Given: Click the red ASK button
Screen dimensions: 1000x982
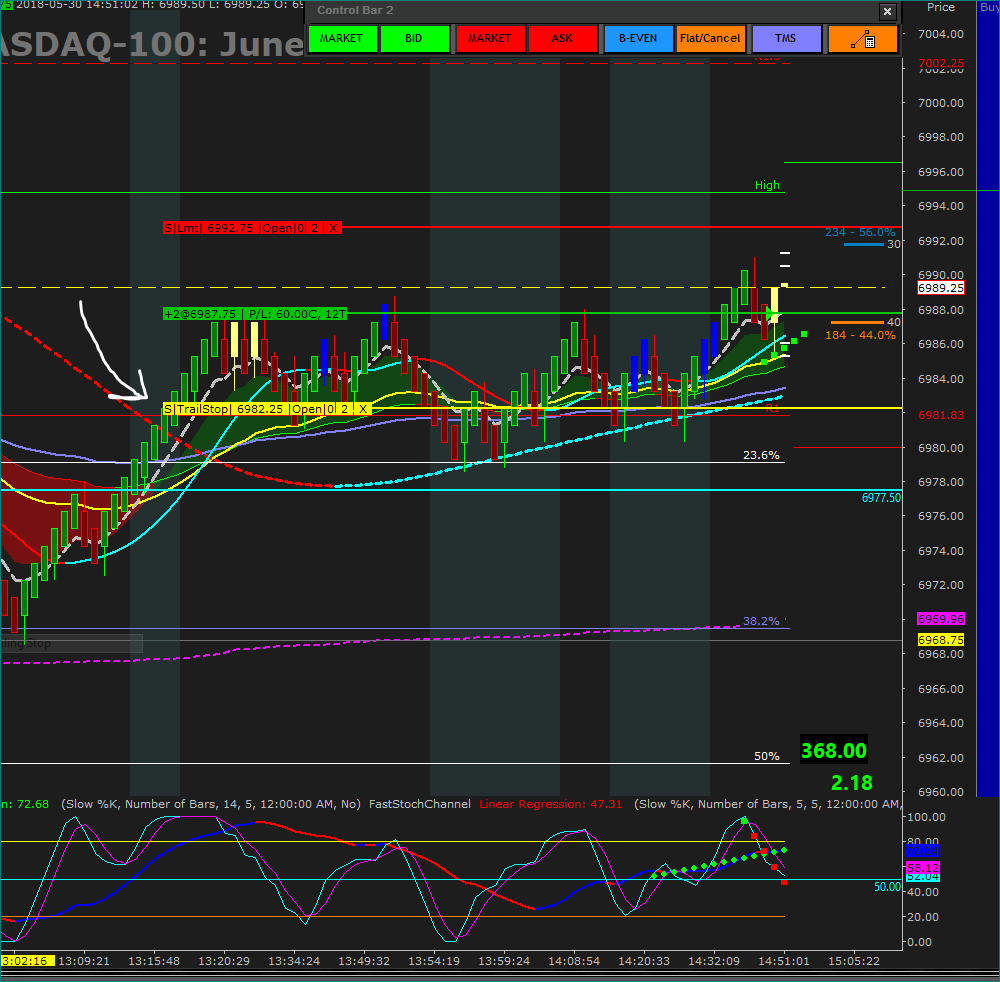Looking at the screenshot, I should (x=562, y=39).
